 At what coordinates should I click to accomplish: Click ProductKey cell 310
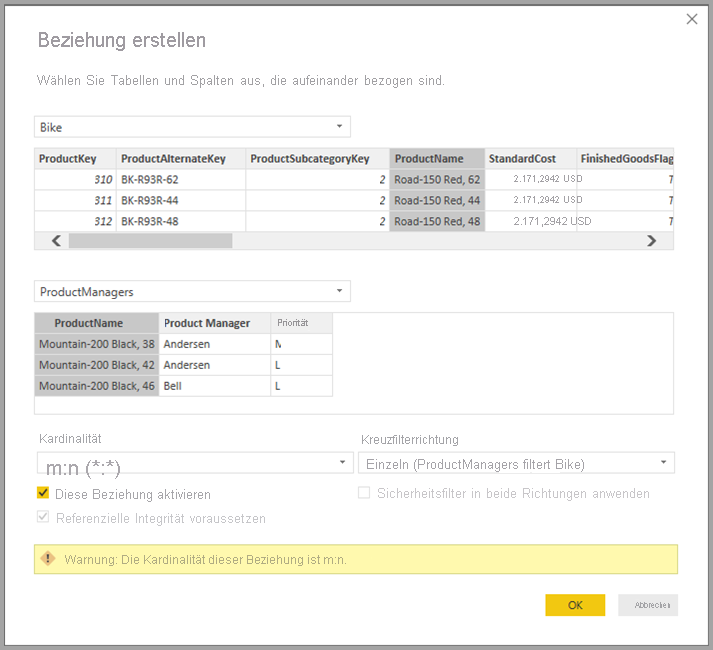click(x=75, y=180)
